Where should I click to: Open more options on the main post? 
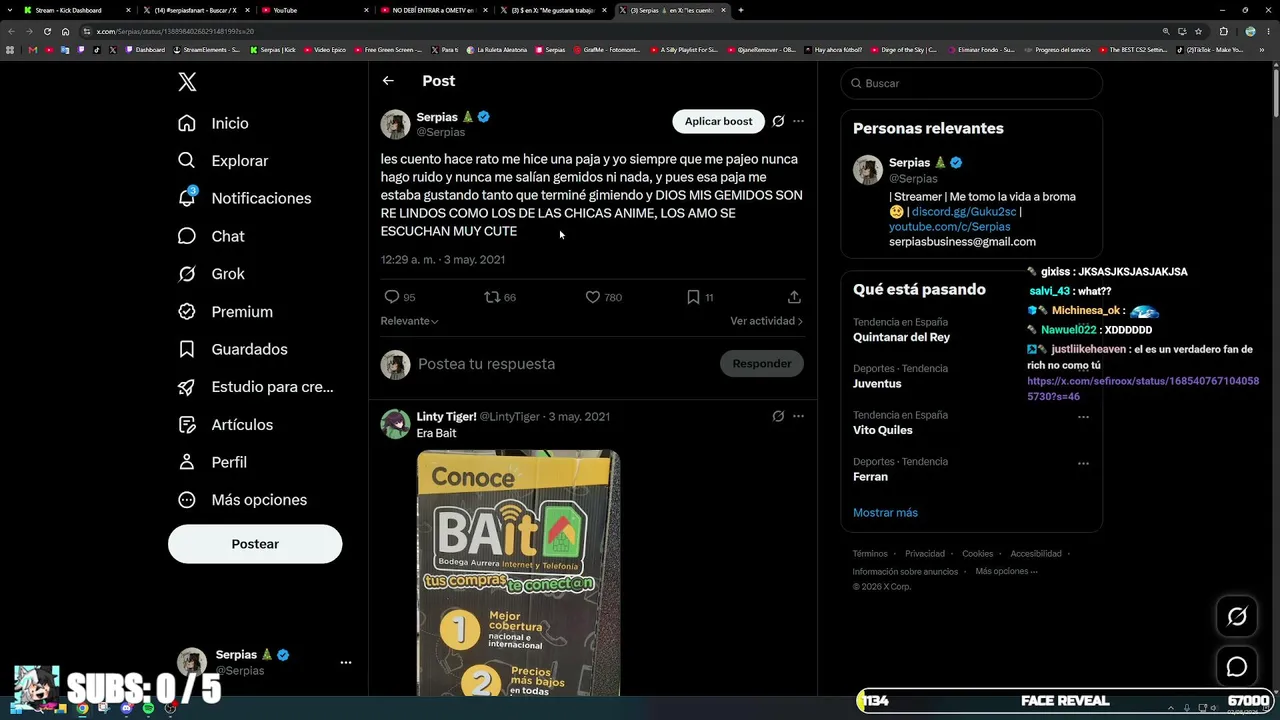(x=798, y=121)
